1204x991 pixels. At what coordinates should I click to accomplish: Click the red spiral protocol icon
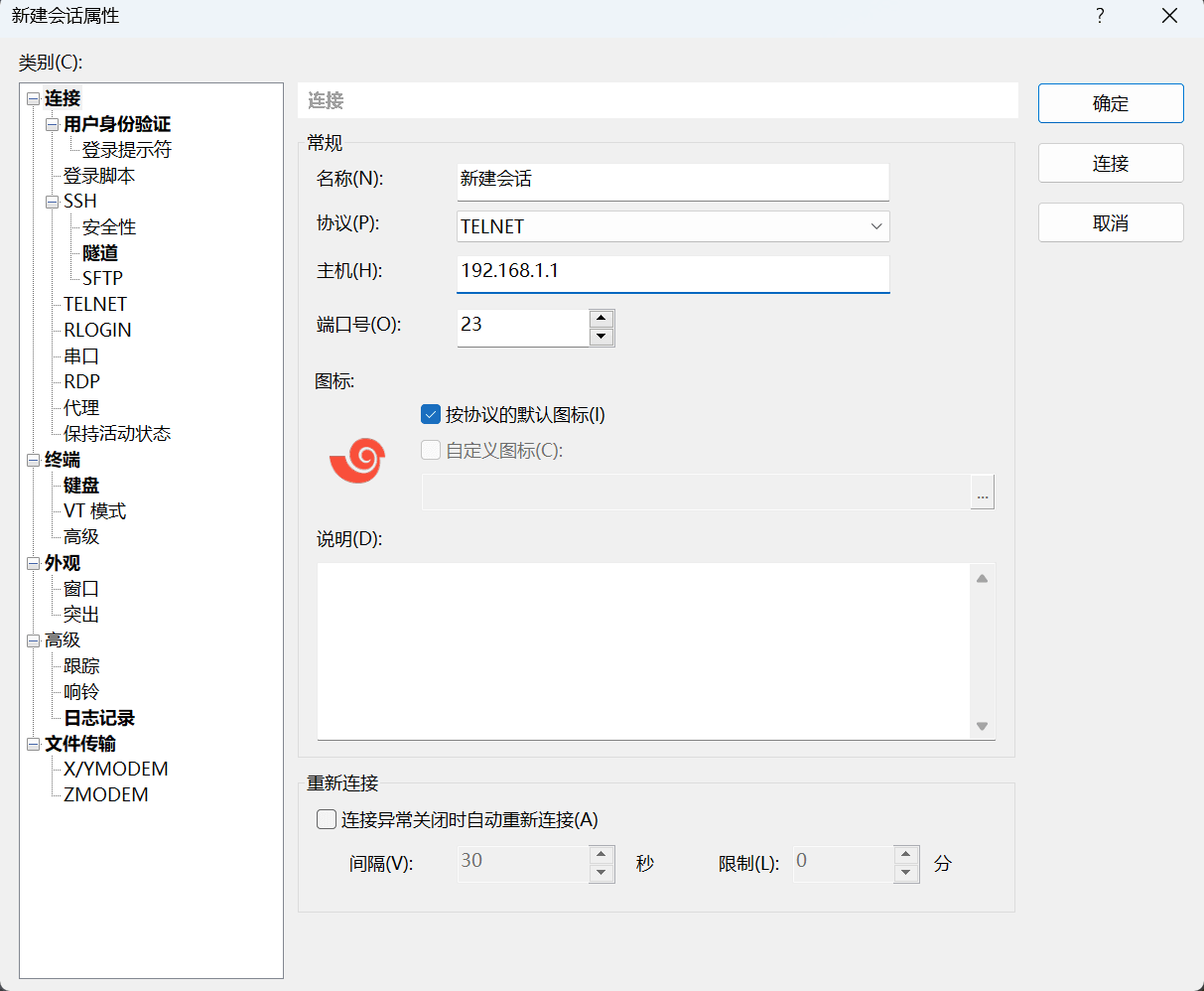356,461
